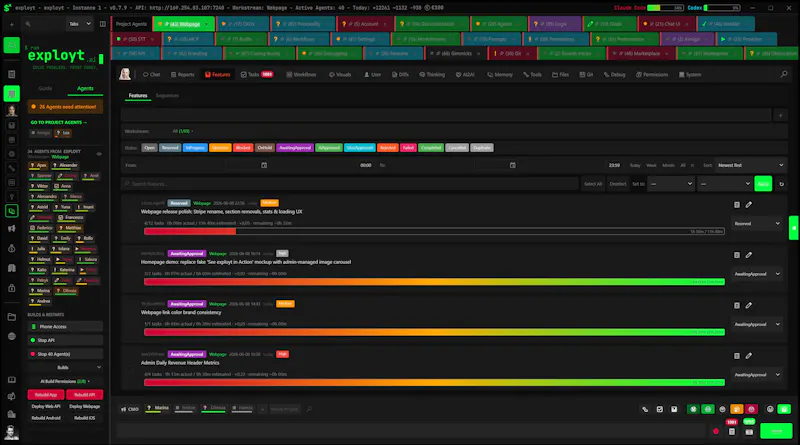Image resolution: width=800 pixels, height=445 pixels.
Task: Click progress bar of Webpage release polish feature
Action: point(434,232)
